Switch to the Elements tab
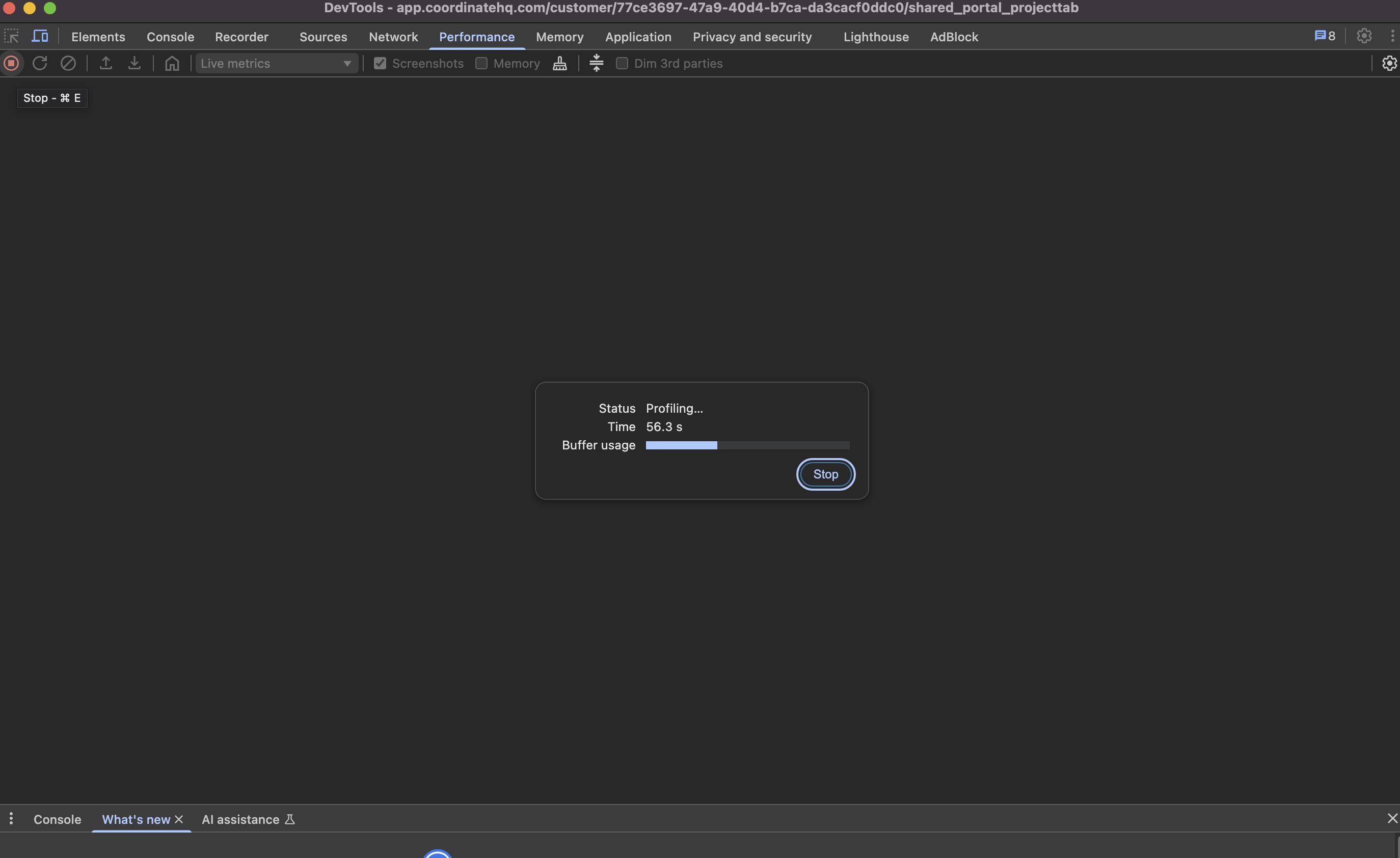The image size is (1400, 858). pos(98,36)
